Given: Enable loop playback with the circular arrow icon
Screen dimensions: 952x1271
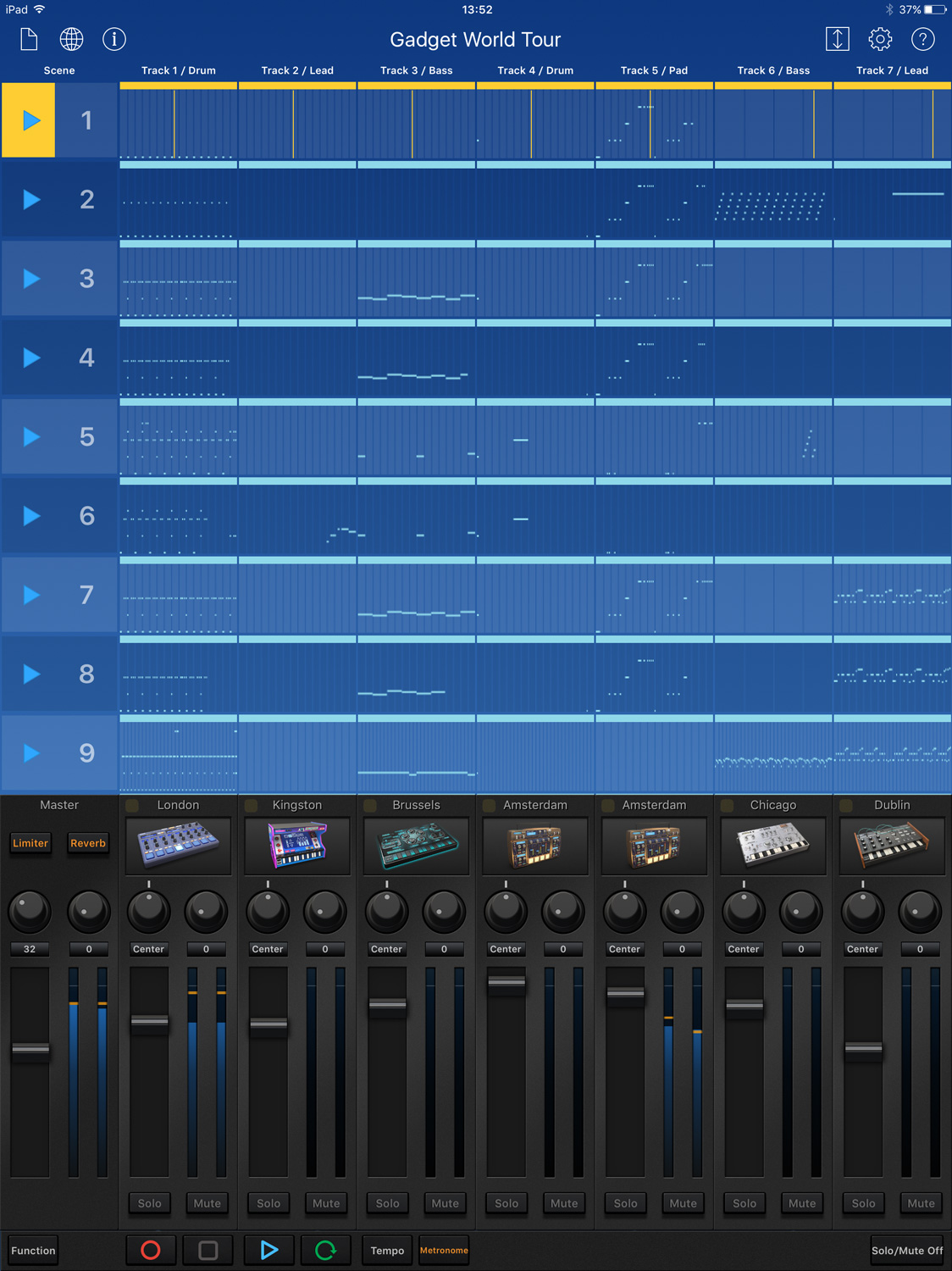Looking at the screenshot, I should (326, 1250).
